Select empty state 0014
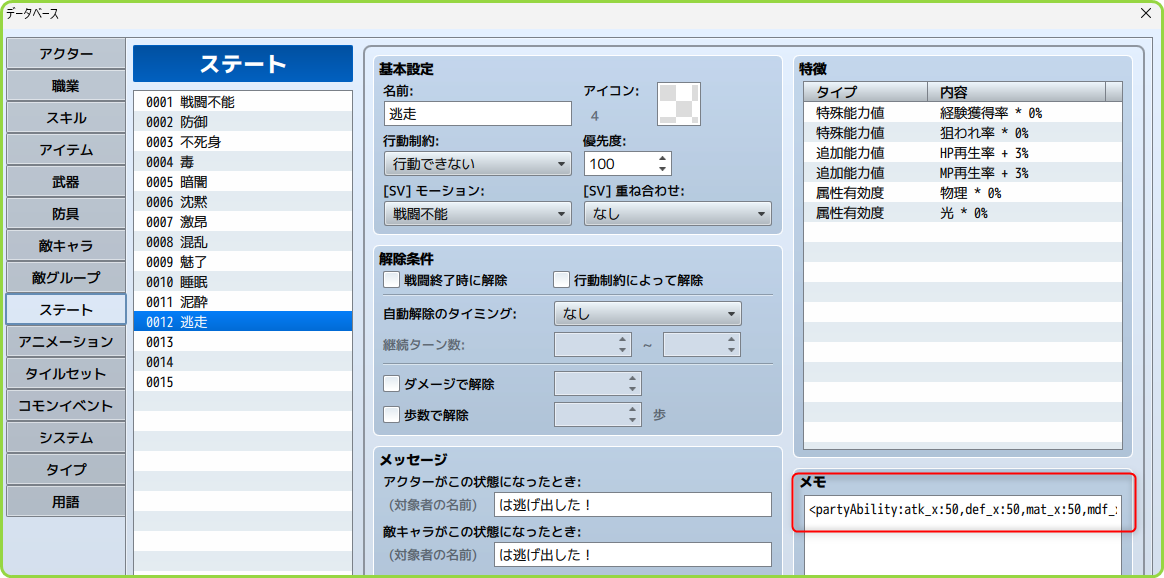The width and height of the screenshot is (1164, 578). pyautogui.click(x=243, y=362)
